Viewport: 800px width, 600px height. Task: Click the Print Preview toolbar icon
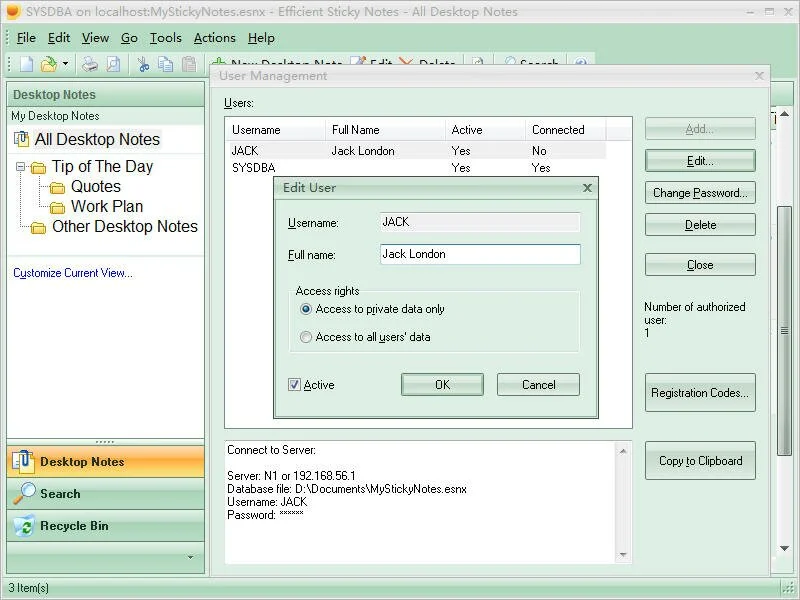113,65
